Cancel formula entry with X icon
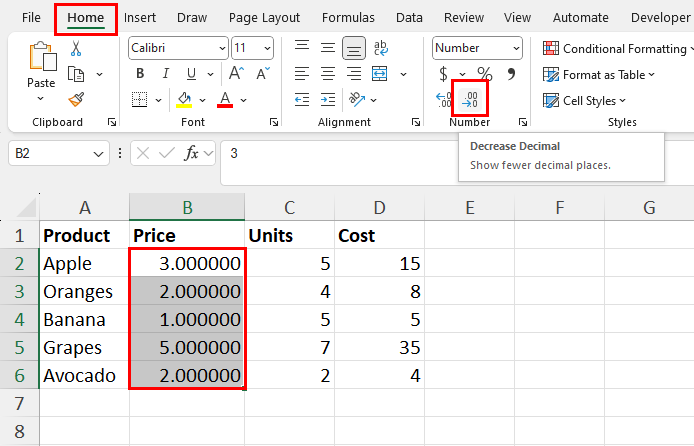 [x=143, y=154]
